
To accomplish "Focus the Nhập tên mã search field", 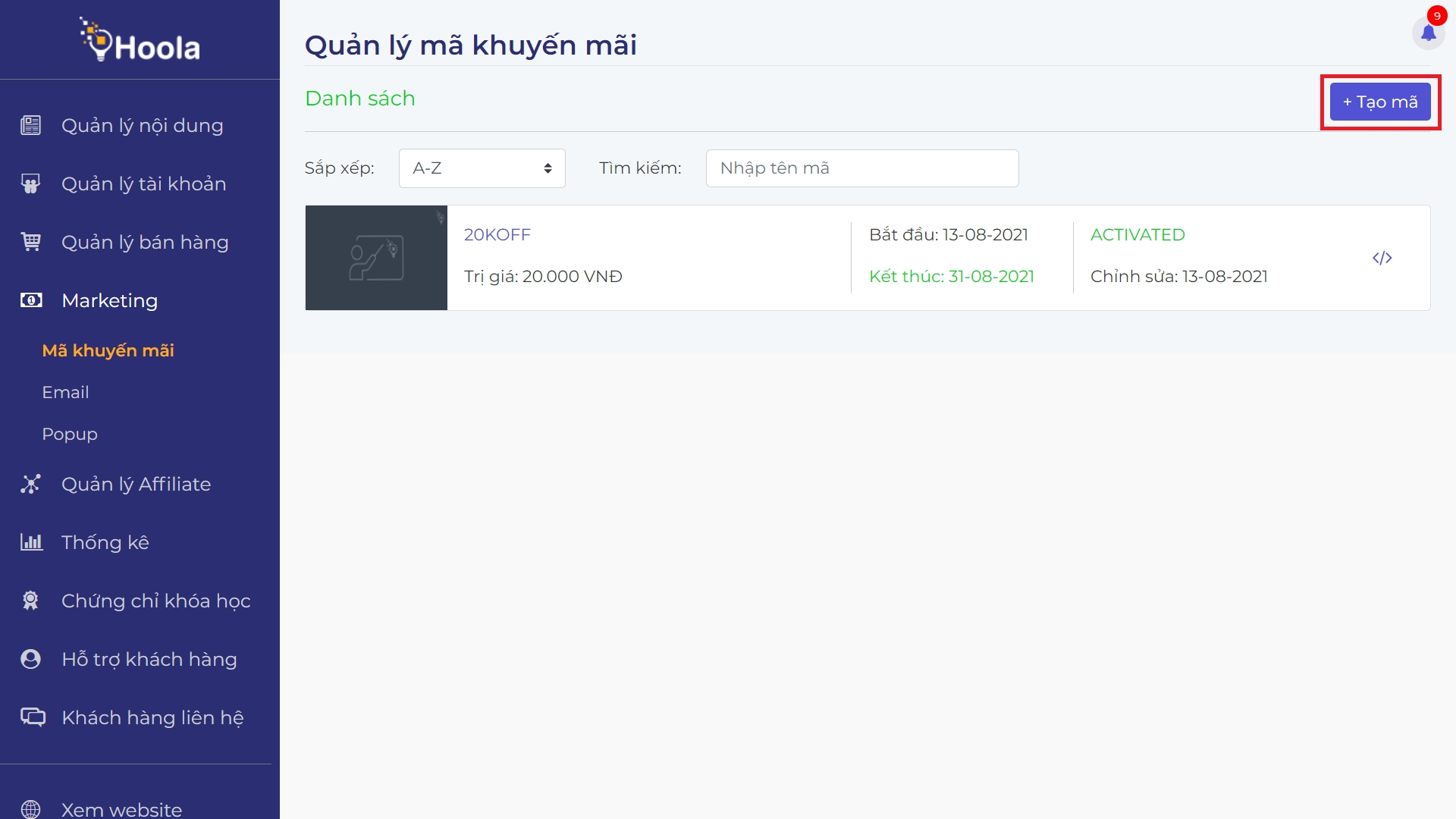I will tap(861, 168).
